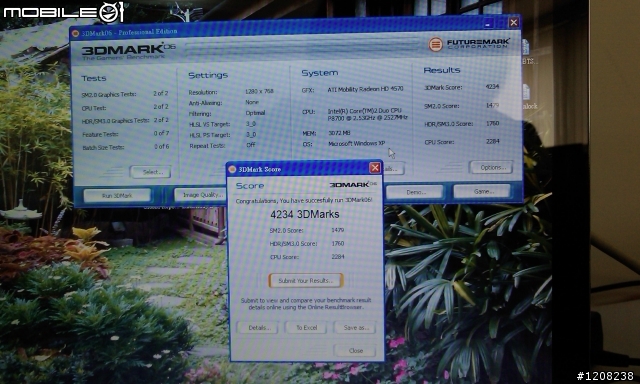
Task: Click 'HDR/SM3.0 Score:' label in Results panel
Action: 449,124
